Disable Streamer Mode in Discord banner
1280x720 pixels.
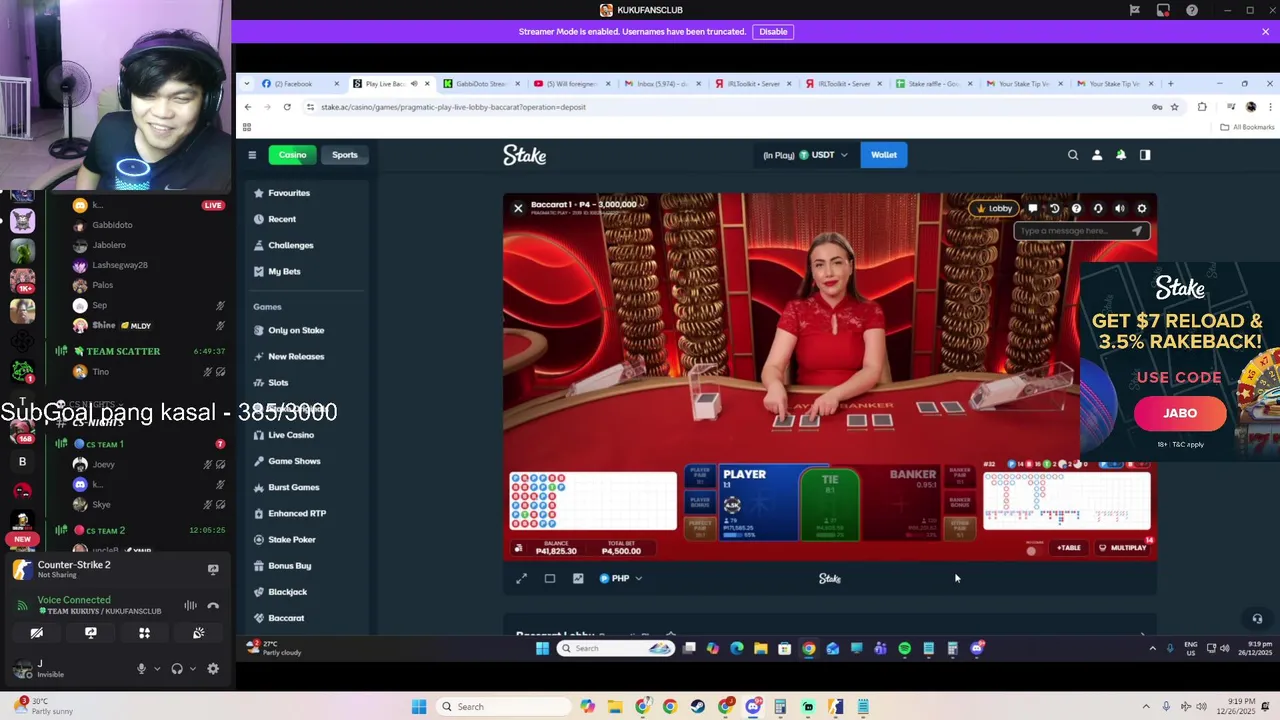tap(773, 31)
